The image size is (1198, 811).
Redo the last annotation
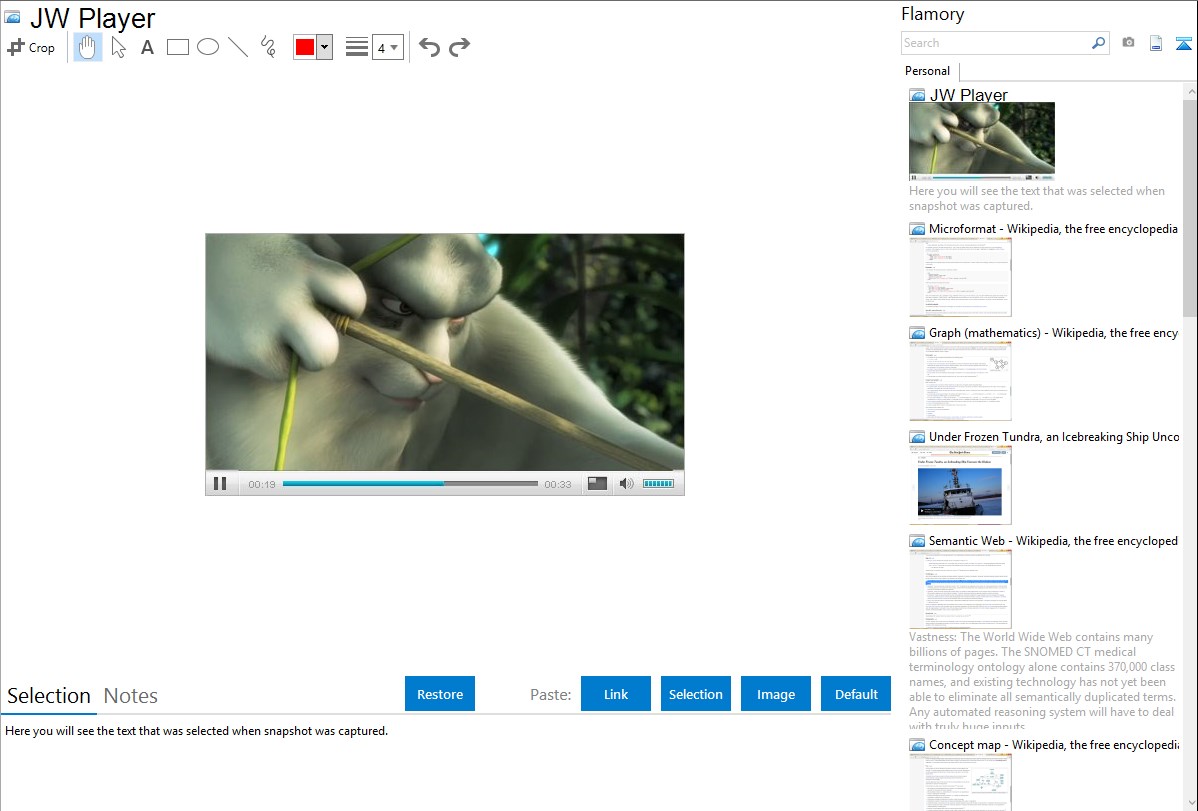(x=459, y=47)
